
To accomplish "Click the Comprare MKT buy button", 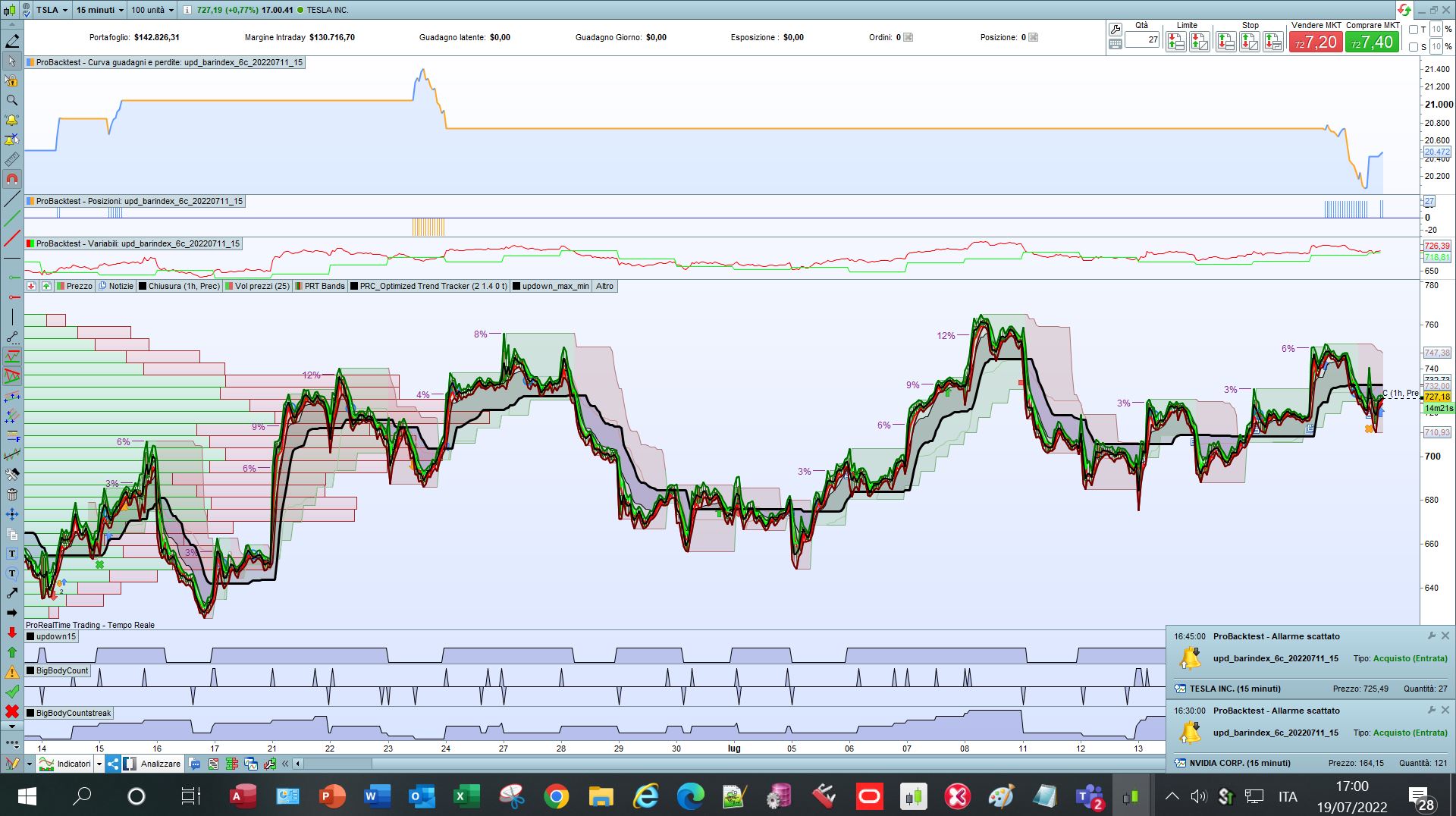I will click(1373, 42).
